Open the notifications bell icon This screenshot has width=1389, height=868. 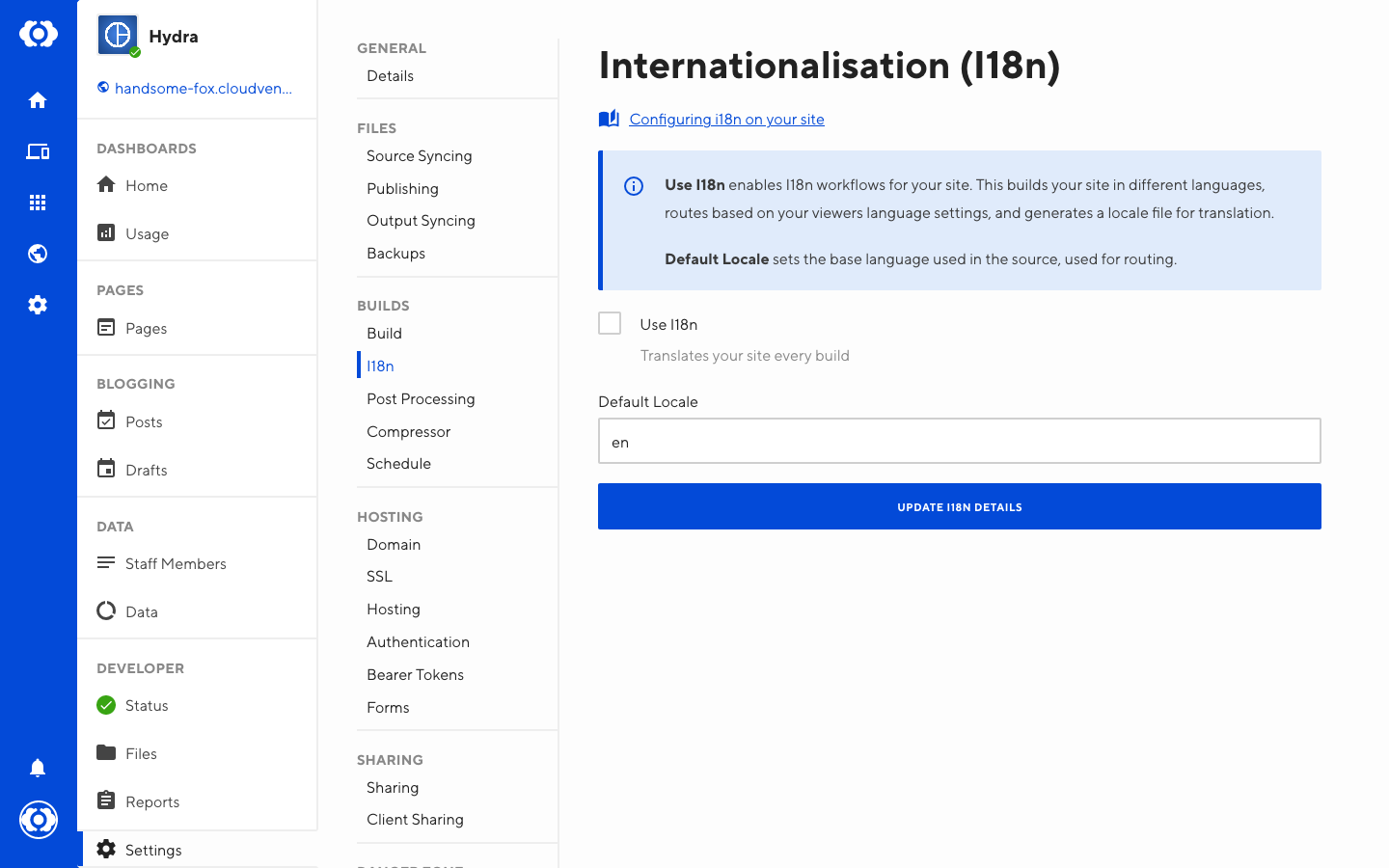(38, 768)
